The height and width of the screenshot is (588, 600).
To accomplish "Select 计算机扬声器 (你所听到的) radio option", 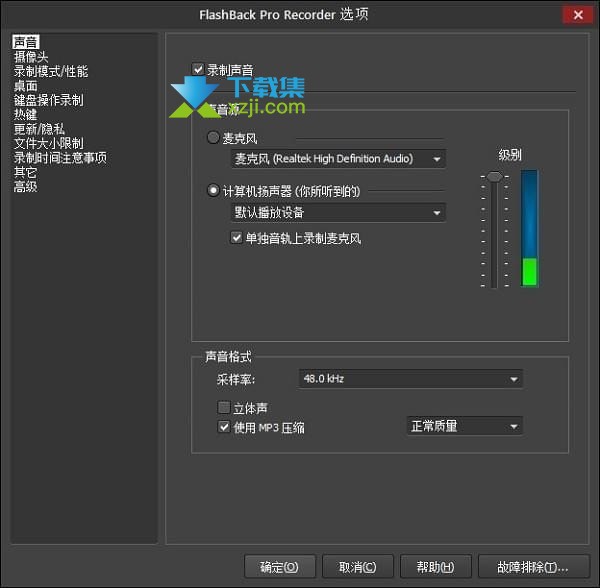I will [x=213, y=190].
